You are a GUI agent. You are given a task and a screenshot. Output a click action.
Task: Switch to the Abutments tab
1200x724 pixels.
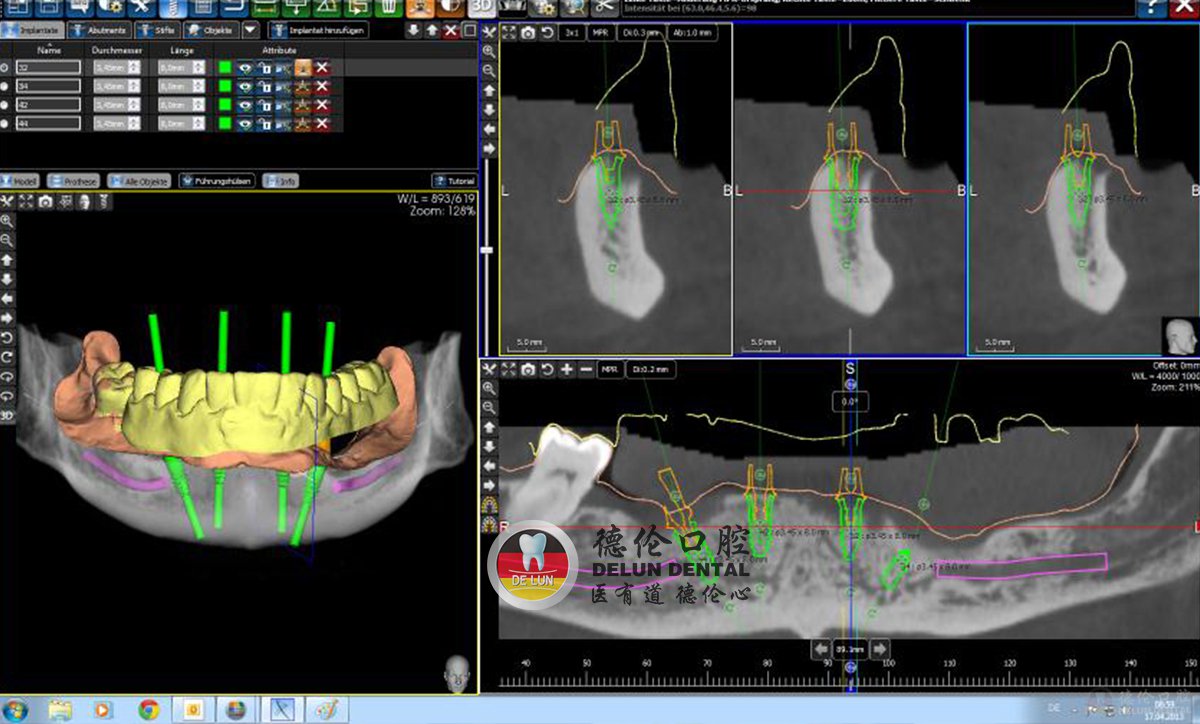pos(100,30)
